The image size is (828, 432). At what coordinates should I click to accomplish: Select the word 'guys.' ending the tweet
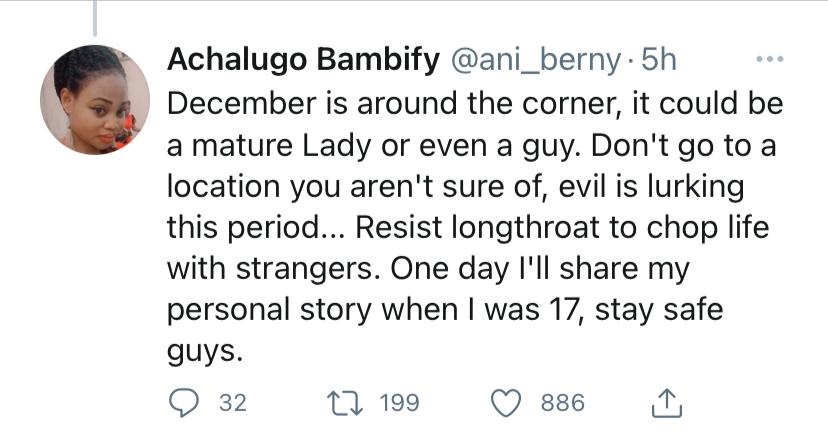pyautogui.click(x=205, y=352)
